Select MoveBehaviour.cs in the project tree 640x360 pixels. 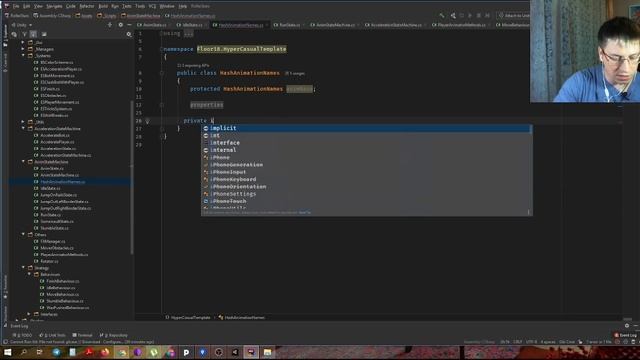(62, 294)
